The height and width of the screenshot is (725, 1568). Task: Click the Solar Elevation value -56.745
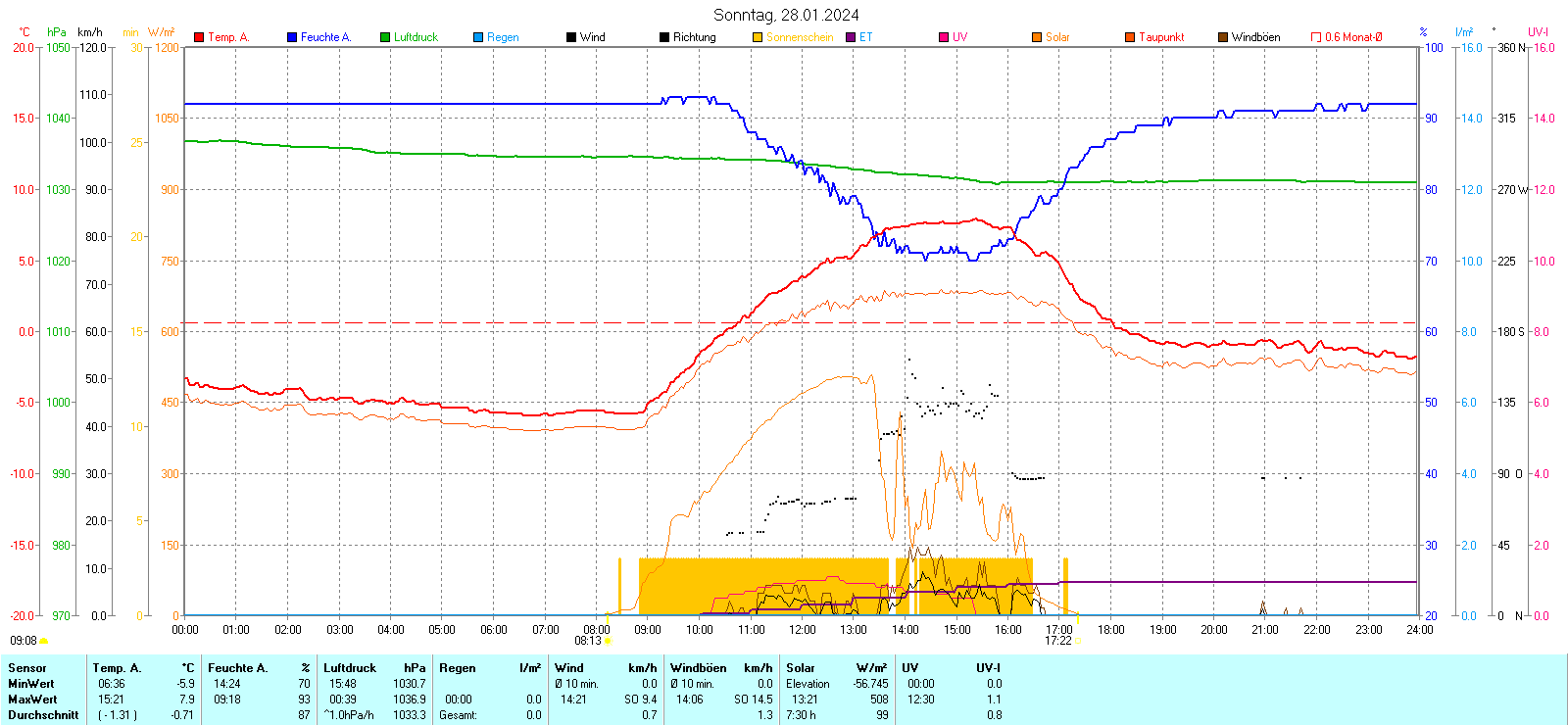(x=870, y=684)
